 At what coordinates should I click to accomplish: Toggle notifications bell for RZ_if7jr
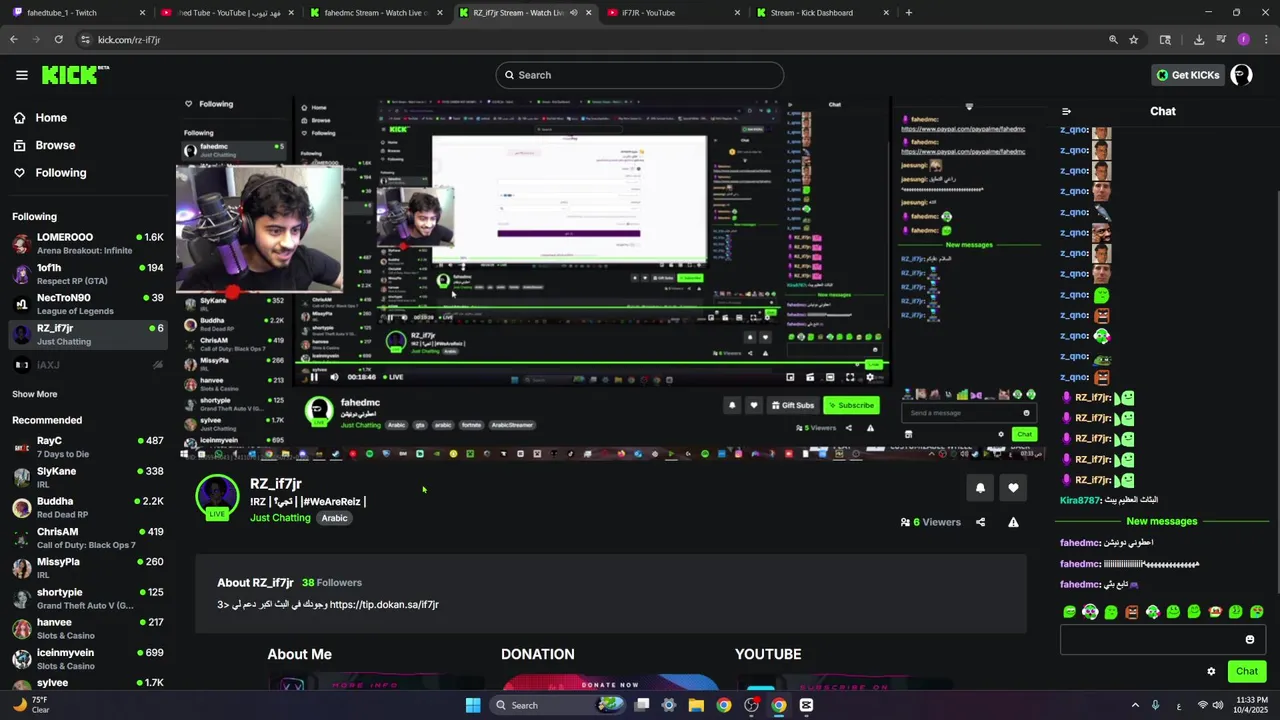980,488
